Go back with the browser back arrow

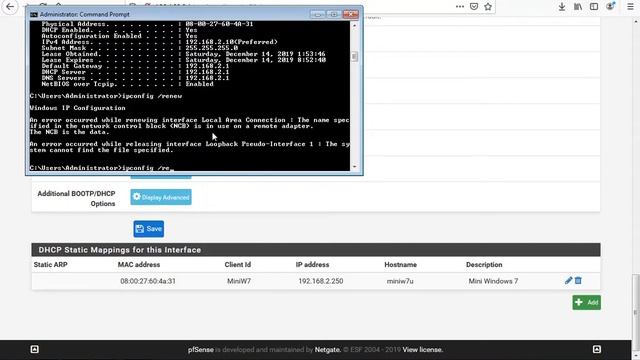click(x=10, y=7)
